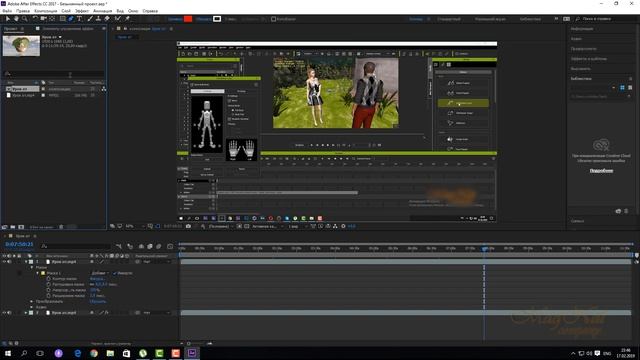Viewport: 640px width, 360px height.
Task: Open the Композиция menu
Action: tap(46, 11)
